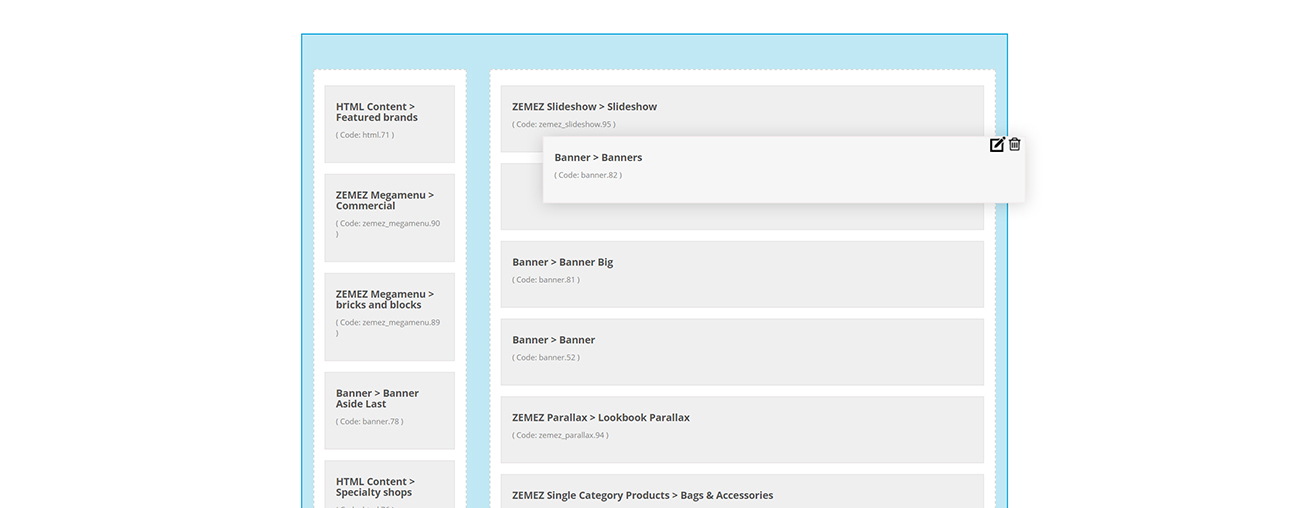Click the code text zemez_megamenu.89
This screenshot has width=1300, height=508.
point(388,327)
